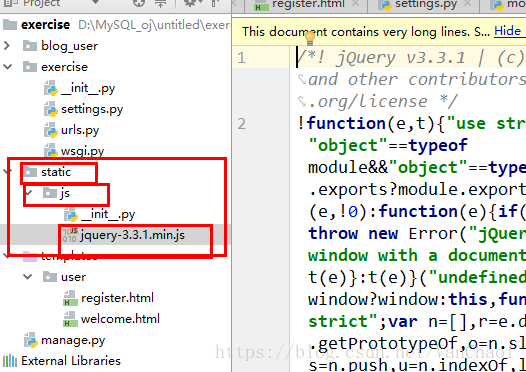Click the folder icon of blog_user
The height and width of the screenshot is (372, 526).
30,46
